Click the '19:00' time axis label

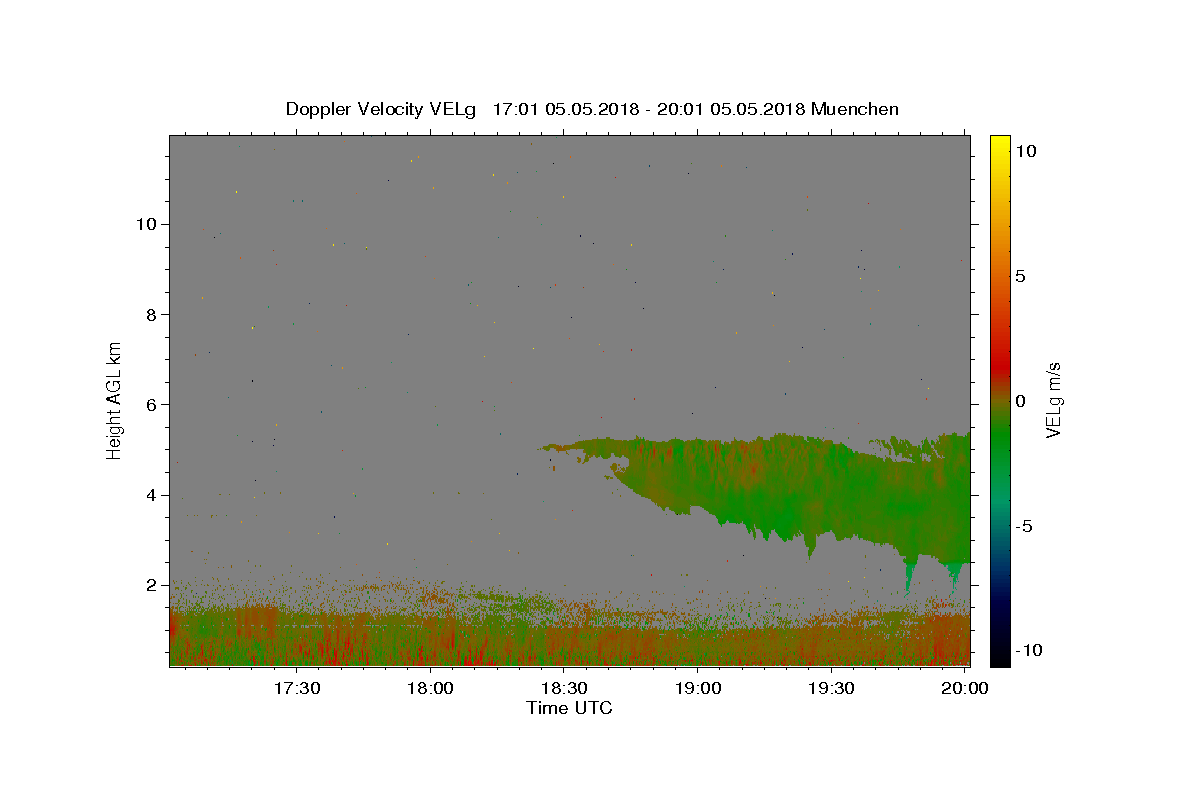click(x=698, y=689)
